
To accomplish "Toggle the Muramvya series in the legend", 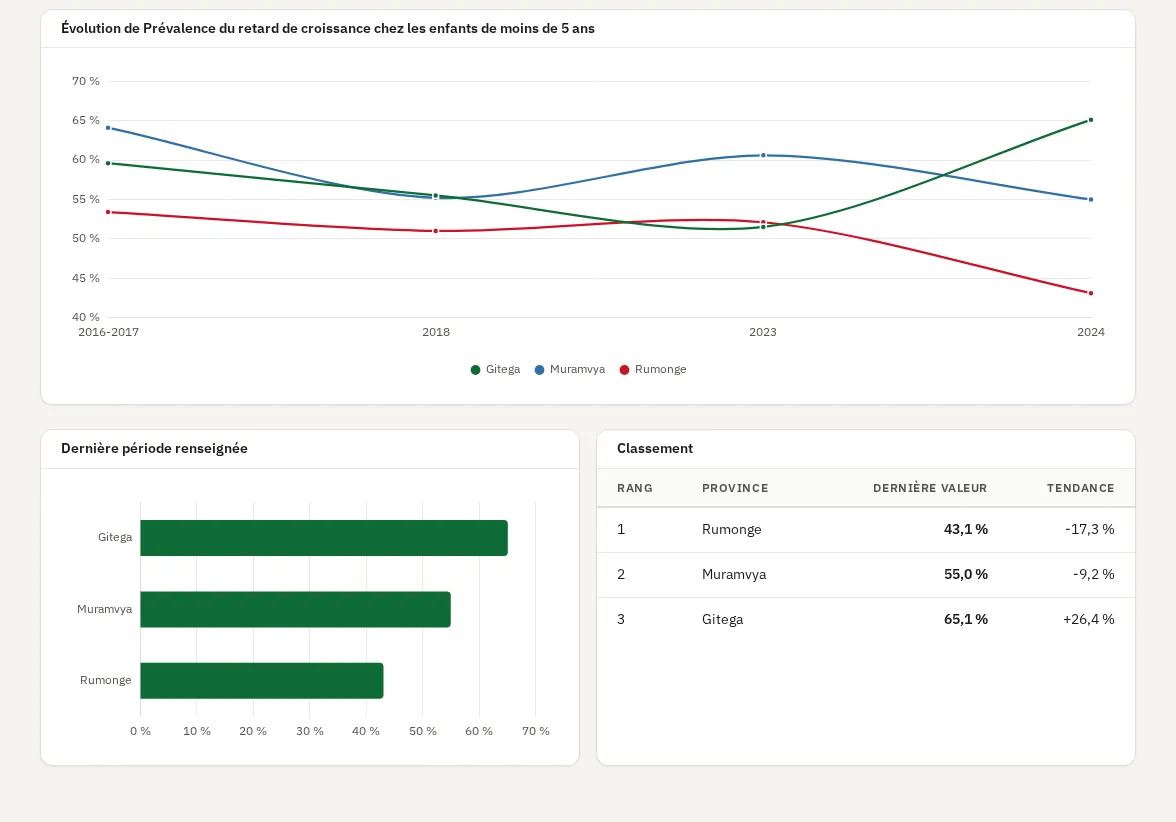I will 569,369.
